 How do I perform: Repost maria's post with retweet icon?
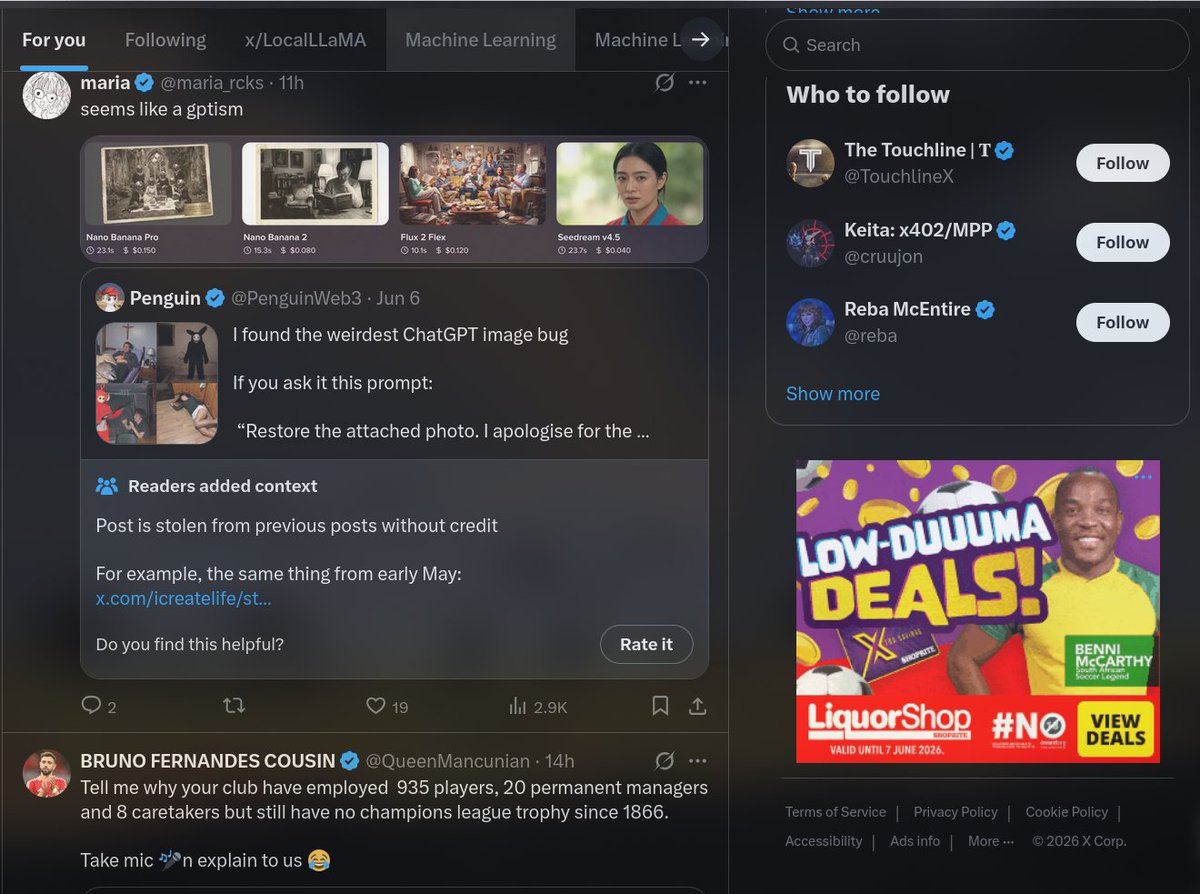pyautogui.click(x=233, y=706)
